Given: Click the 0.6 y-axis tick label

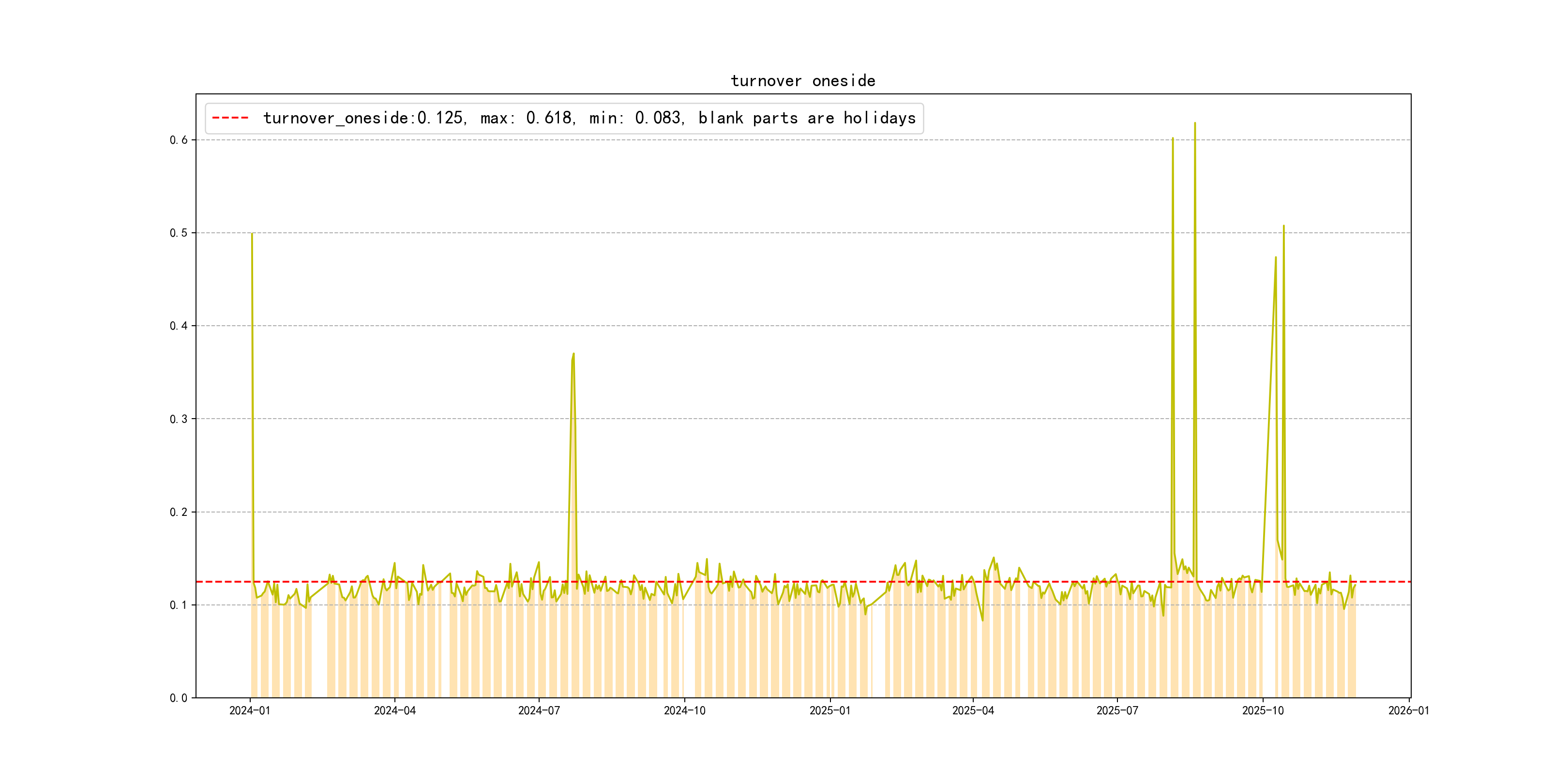Looking at the screenshot, I should (179, 140).
